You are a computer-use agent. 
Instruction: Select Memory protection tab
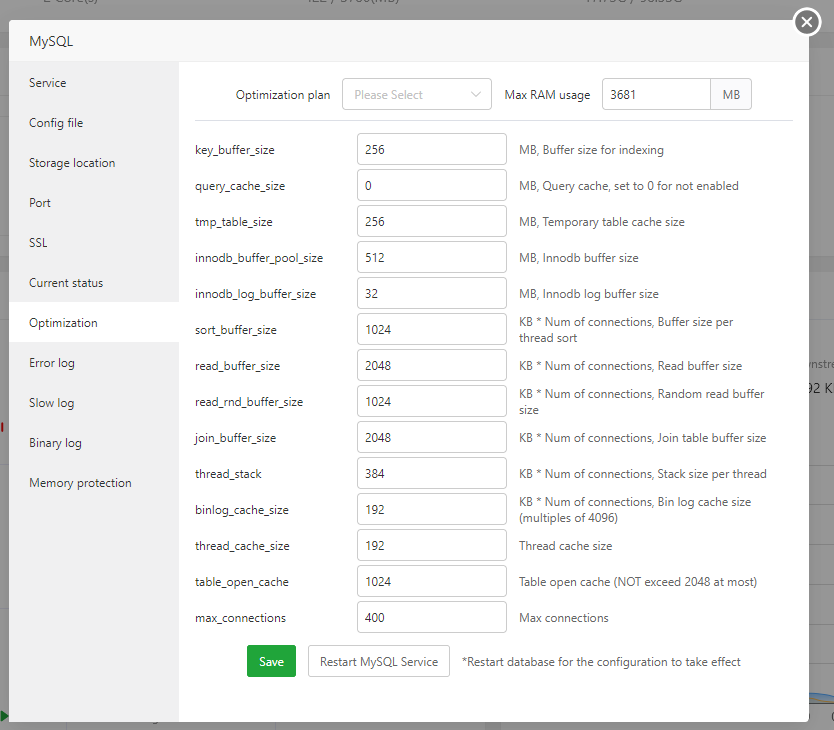coord(80,483)
